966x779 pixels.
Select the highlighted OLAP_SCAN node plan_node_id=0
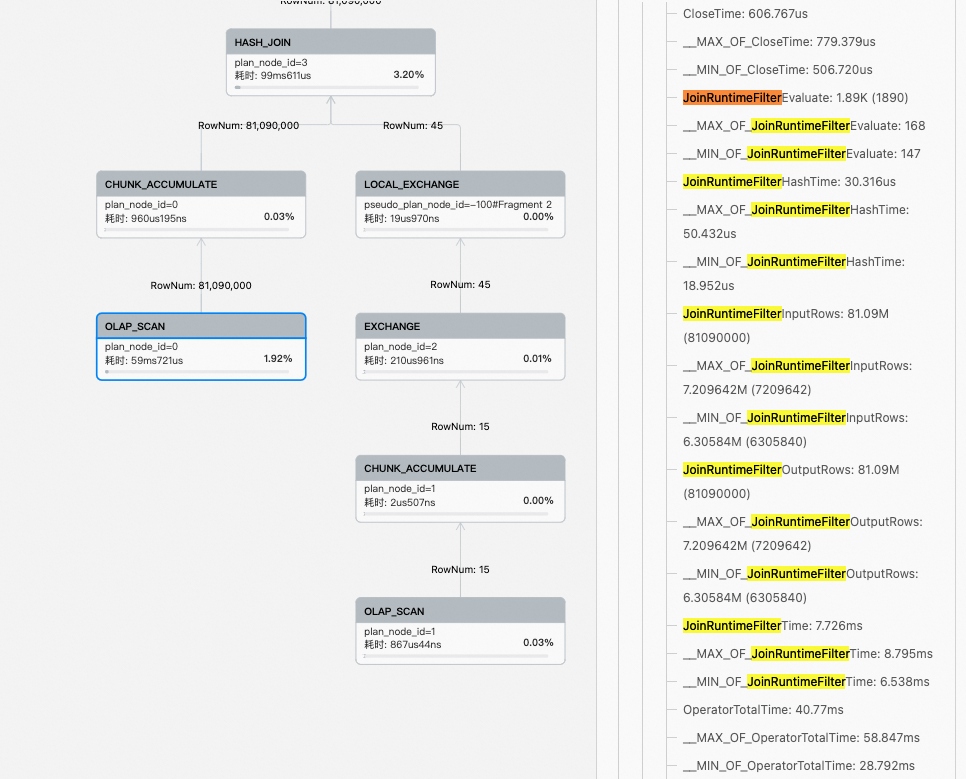click(201, 346)
